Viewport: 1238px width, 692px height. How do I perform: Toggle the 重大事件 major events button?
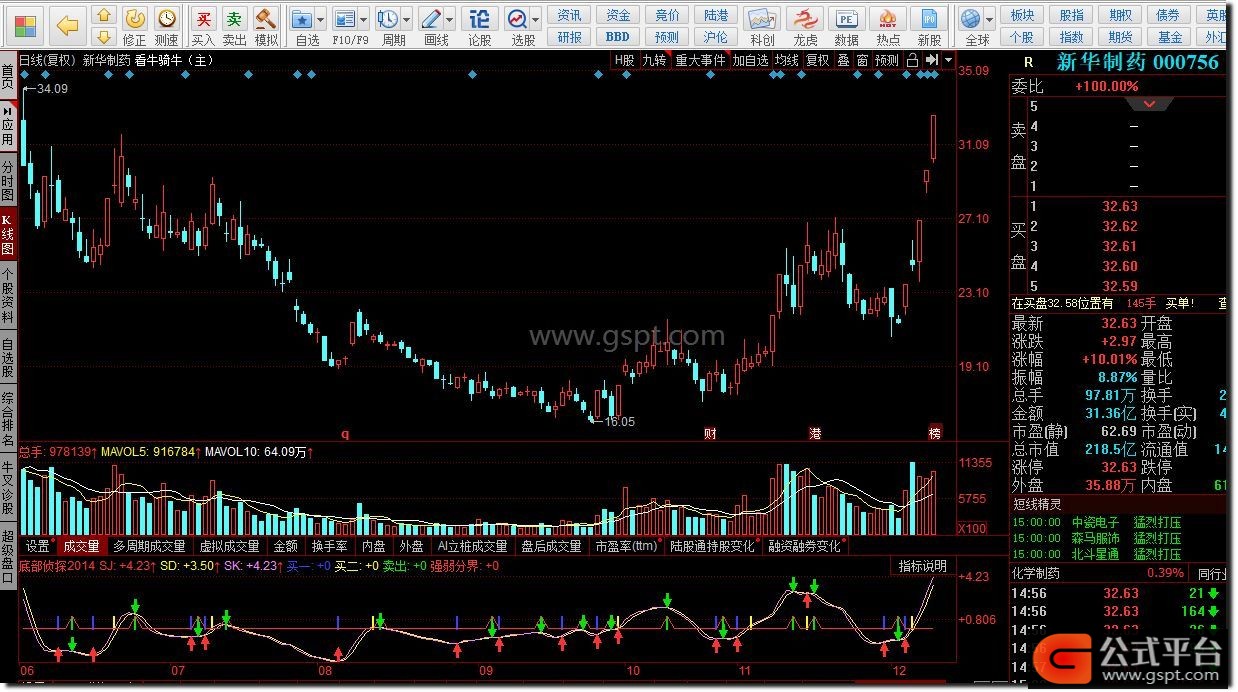700,60
